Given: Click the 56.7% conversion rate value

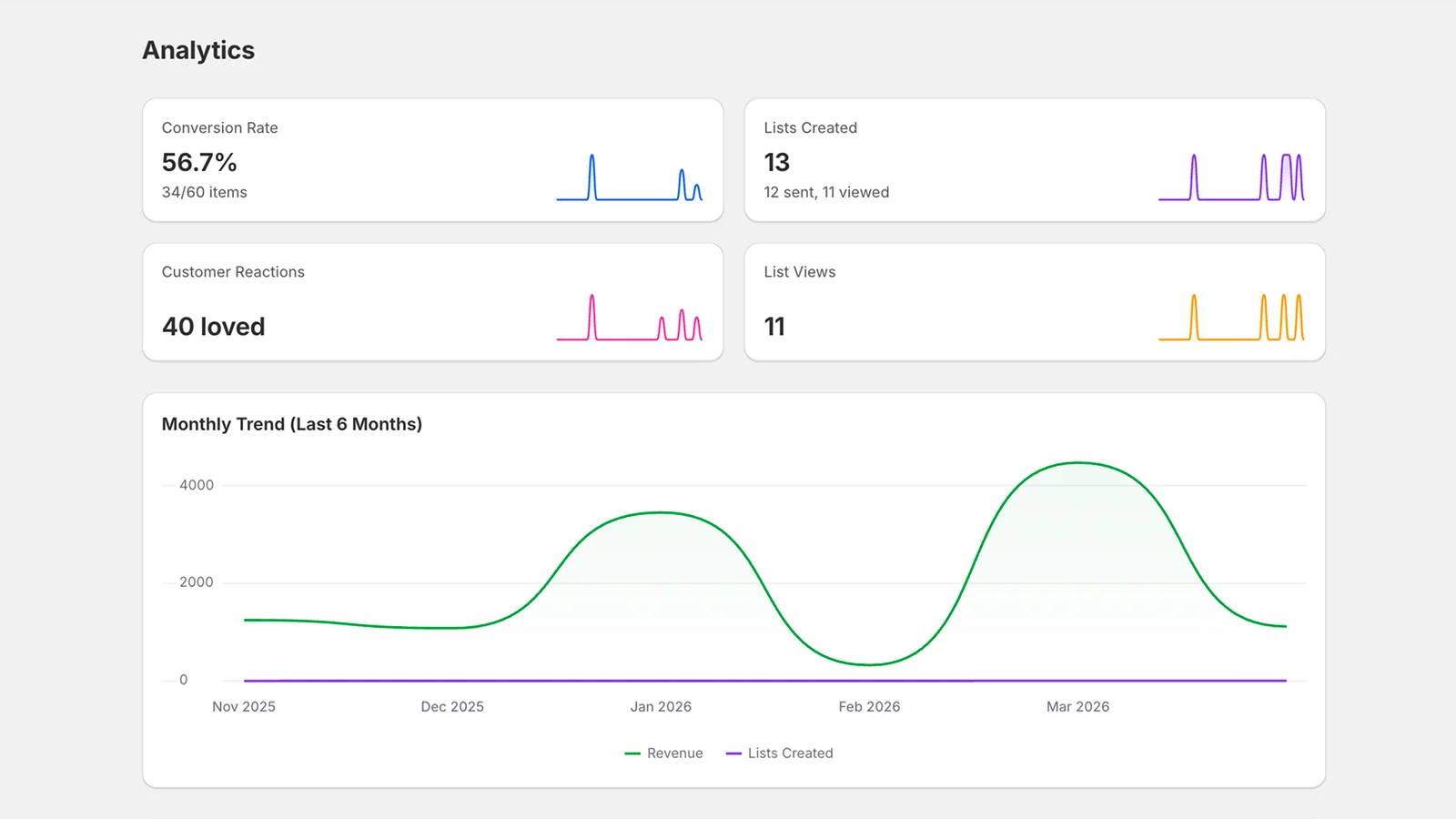Looking at the screenshot, I should pyautogui.click(x=198, y=163).
